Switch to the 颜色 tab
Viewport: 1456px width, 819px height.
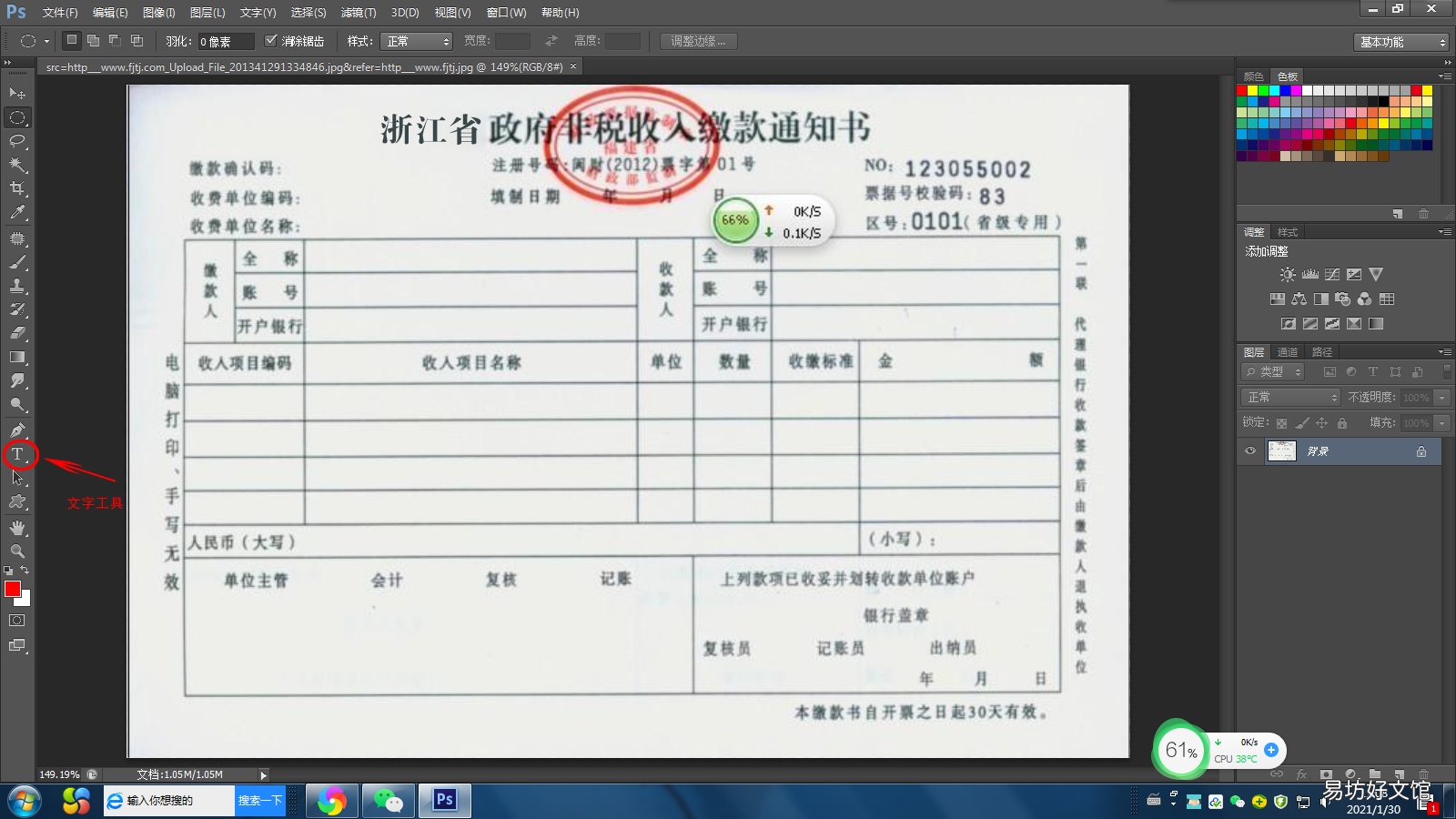tap(1254, 76)
